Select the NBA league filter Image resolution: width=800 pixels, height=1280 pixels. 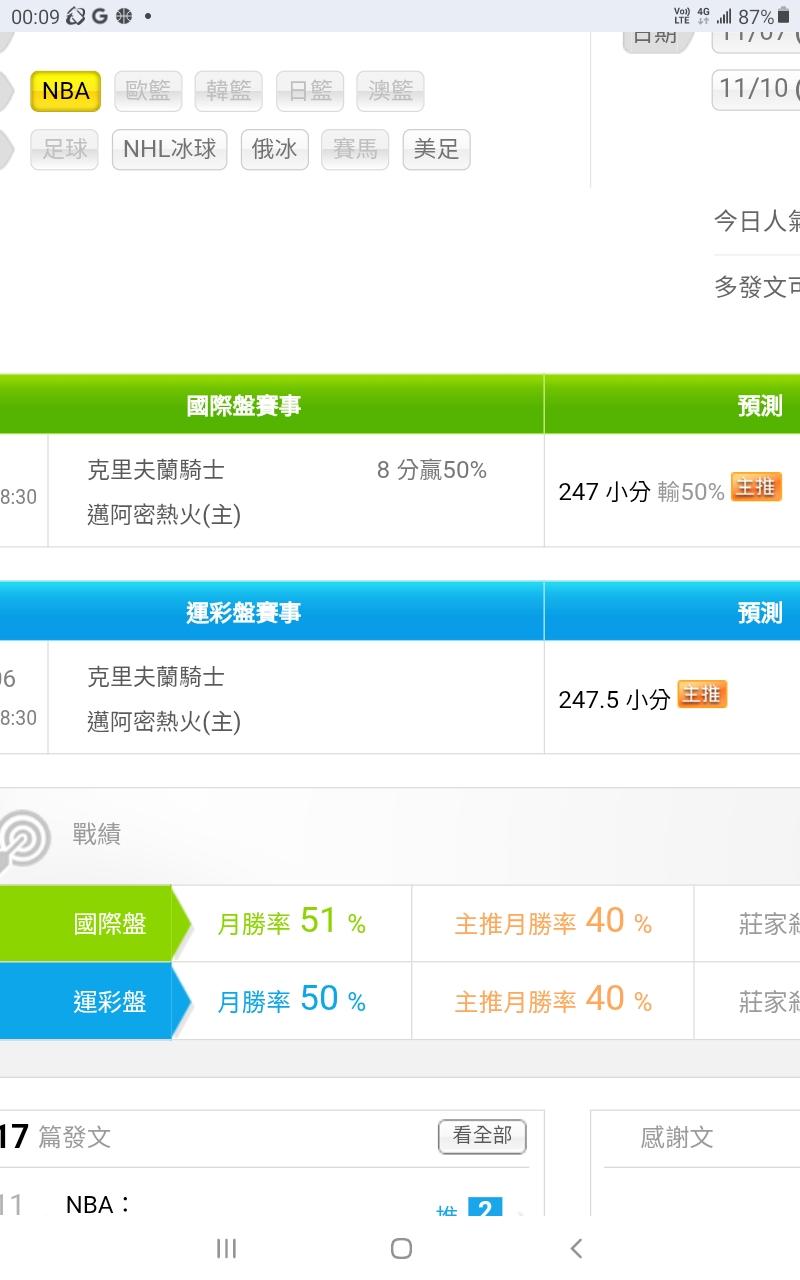pos(65,91)
